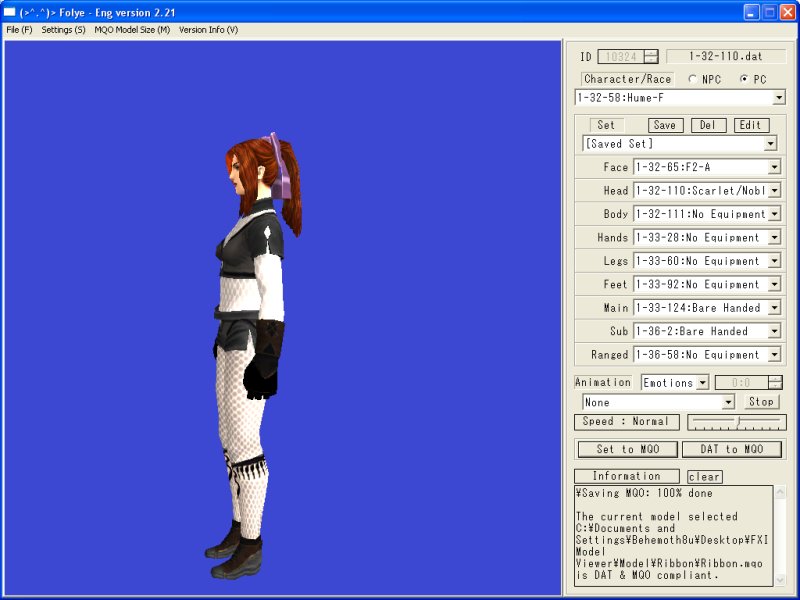
Task: Click the Set to MQO button
Action: coord(628,449)
